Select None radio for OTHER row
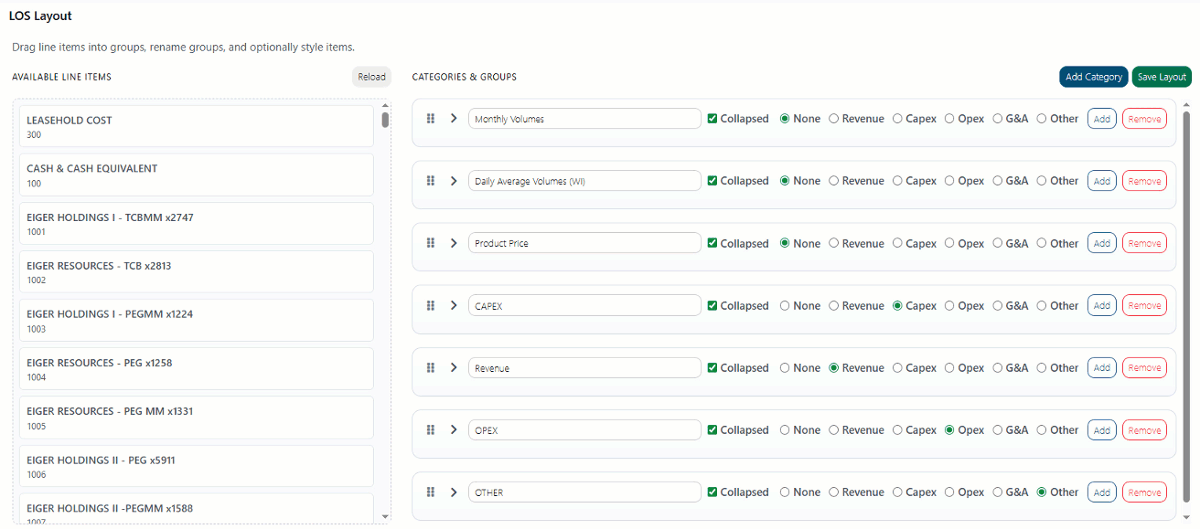The height and width of the screenshot is (529, 1200). 785,492
